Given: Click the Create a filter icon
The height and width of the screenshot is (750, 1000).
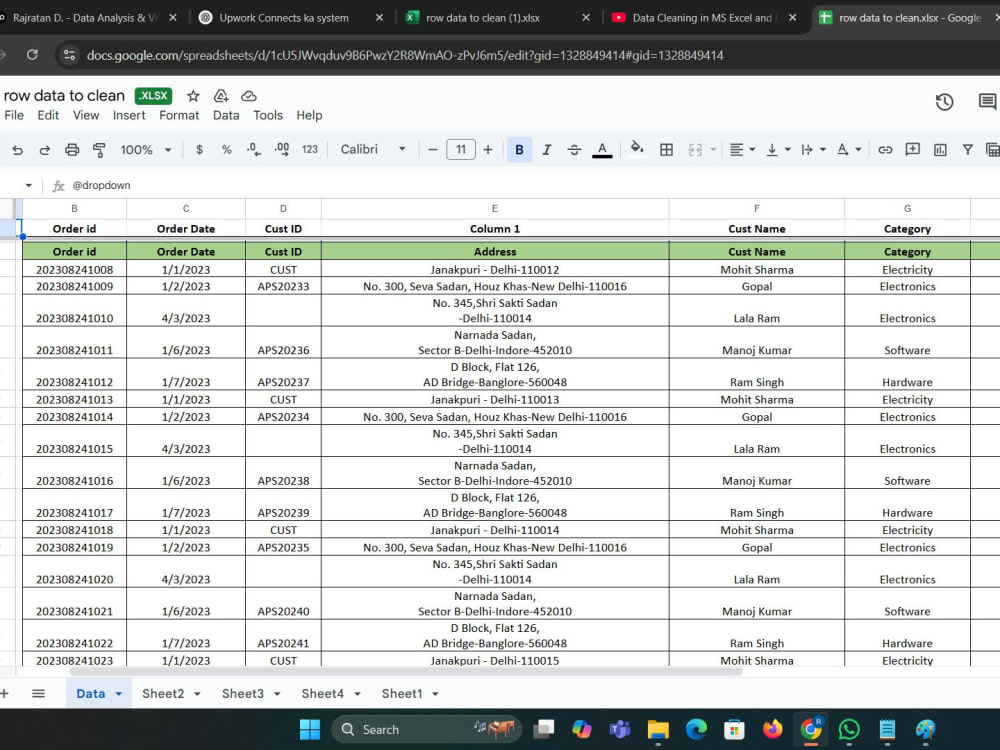Looking at the screenshot, I should click(x=967, y=150).
